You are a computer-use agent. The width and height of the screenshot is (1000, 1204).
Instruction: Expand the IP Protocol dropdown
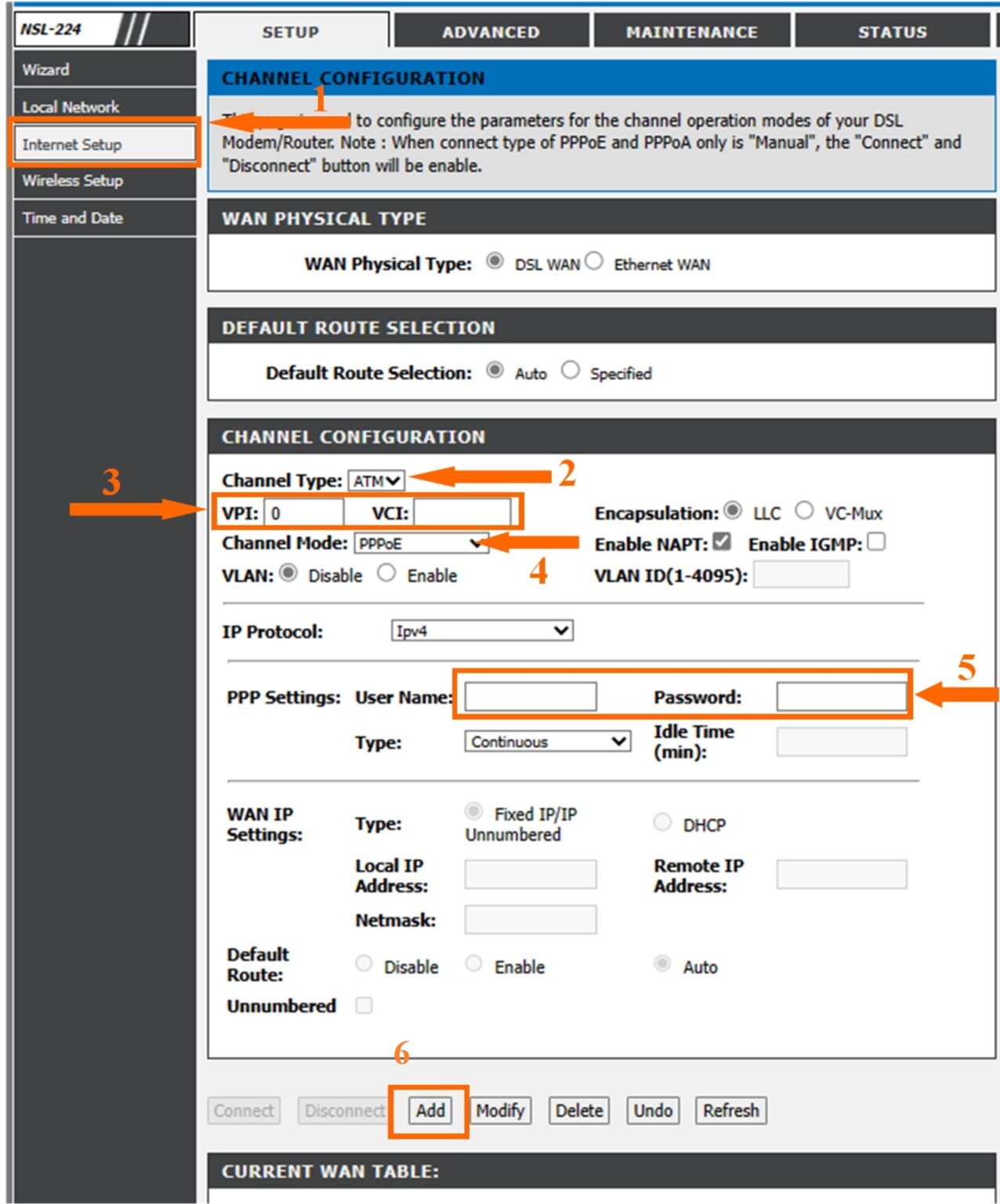tap(481, 631)
